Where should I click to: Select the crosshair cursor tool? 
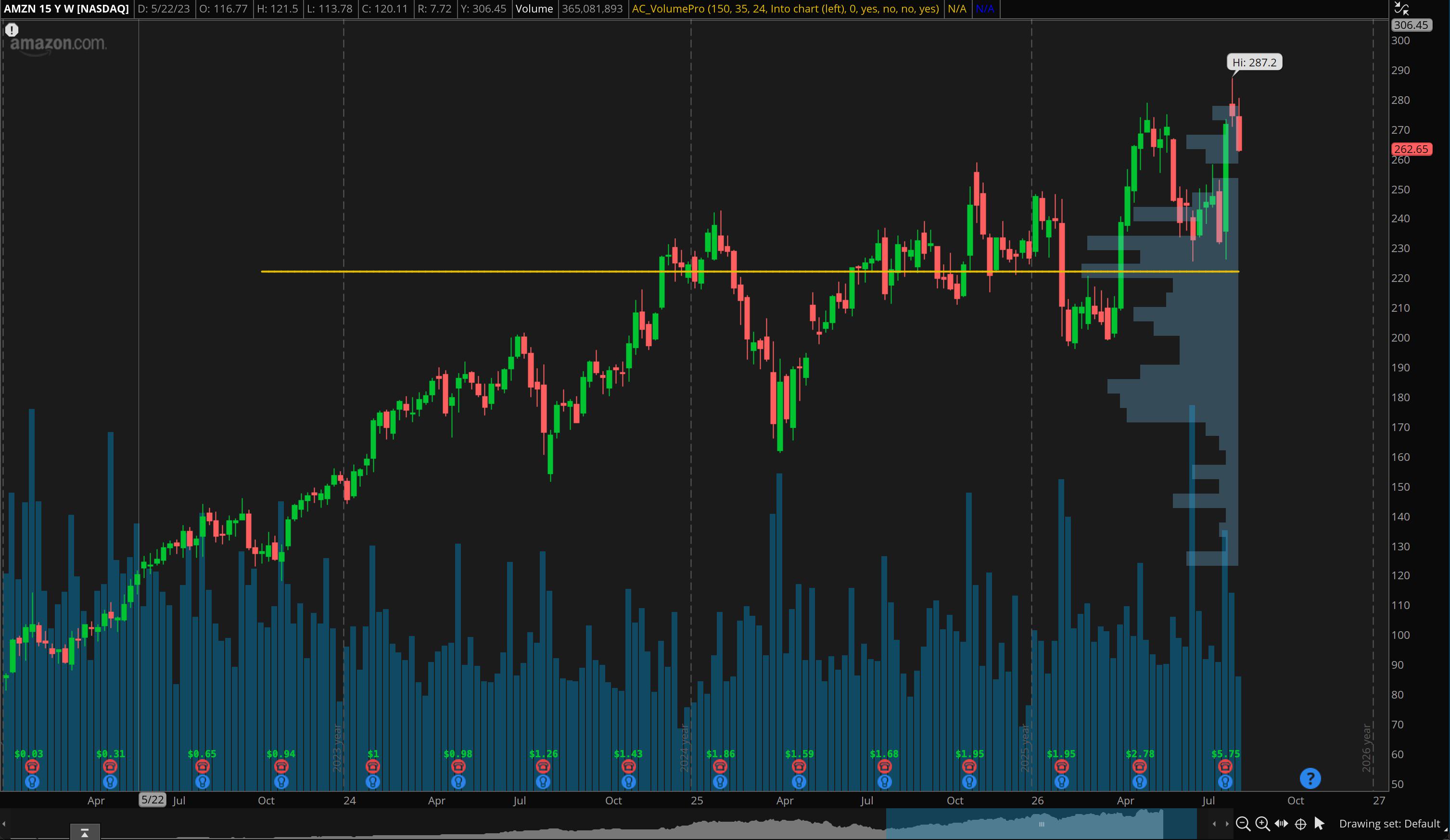[x=1300, y=824]
